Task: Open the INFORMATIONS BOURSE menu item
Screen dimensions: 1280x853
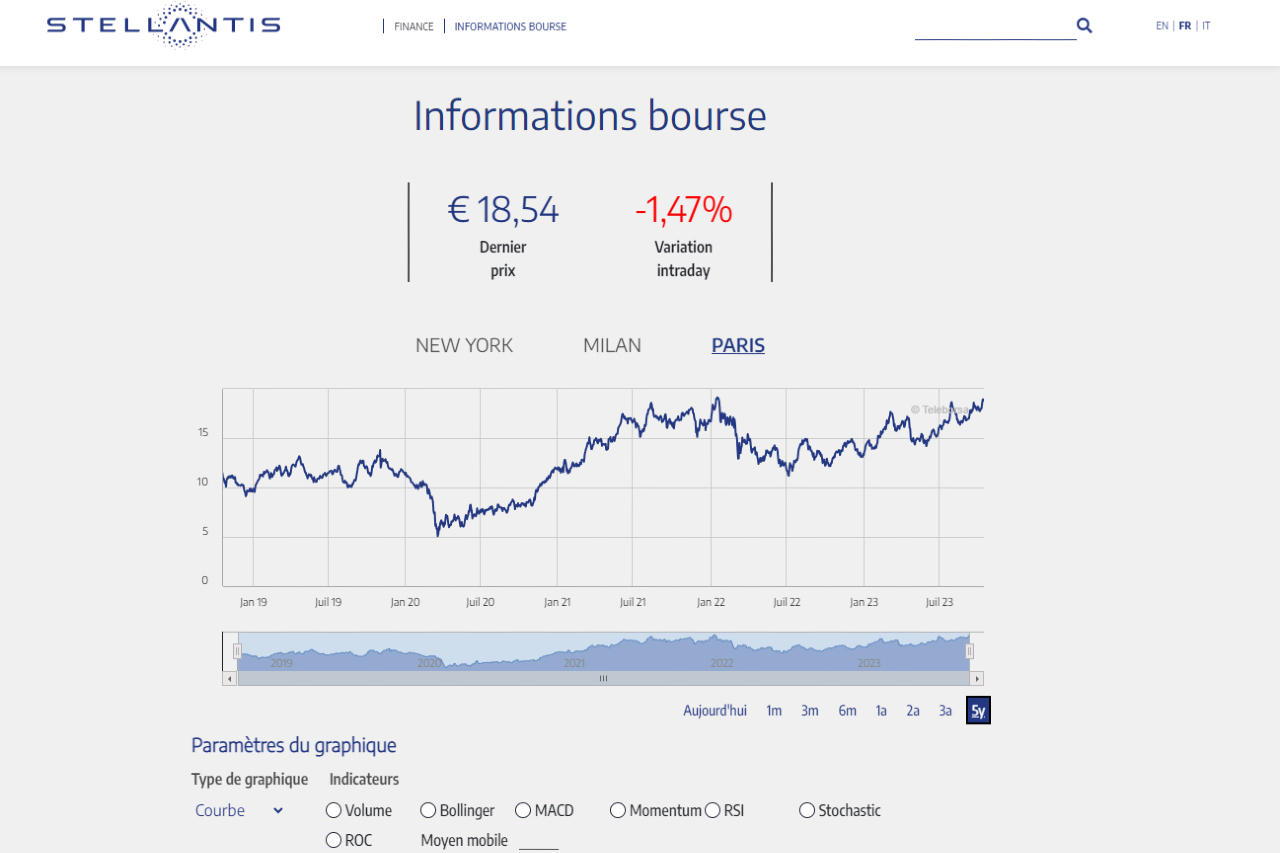Action: [510, 26]
